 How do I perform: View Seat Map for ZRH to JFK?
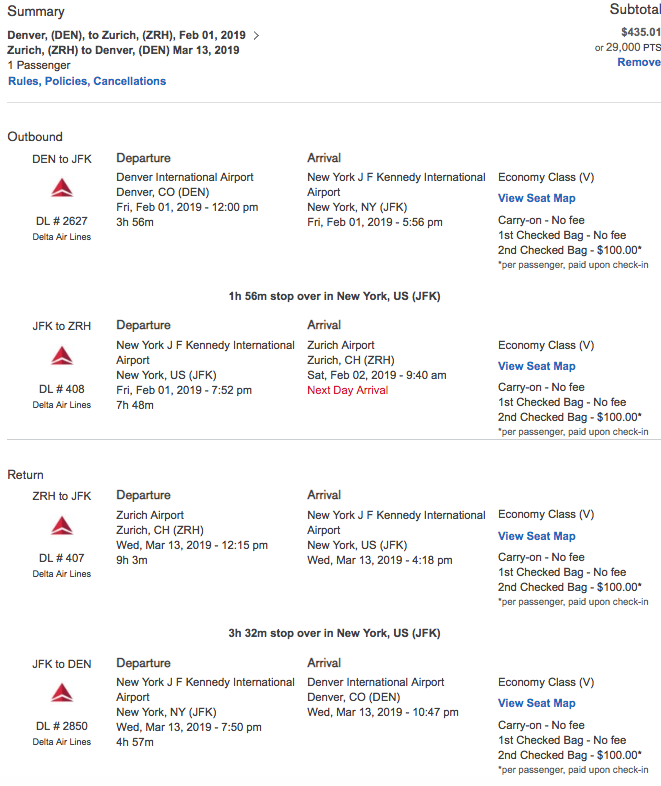click(x=536, y=536)
